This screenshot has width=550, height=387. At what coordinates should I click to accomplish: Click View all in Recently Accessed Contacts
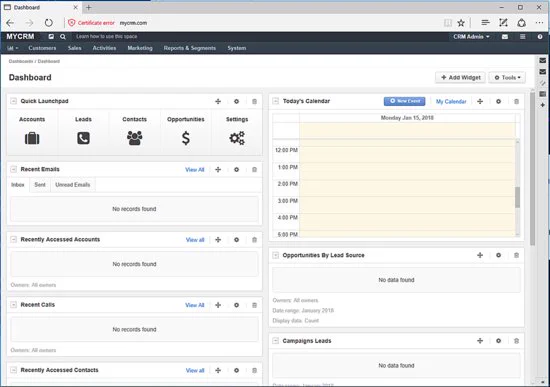click(195, 370)
